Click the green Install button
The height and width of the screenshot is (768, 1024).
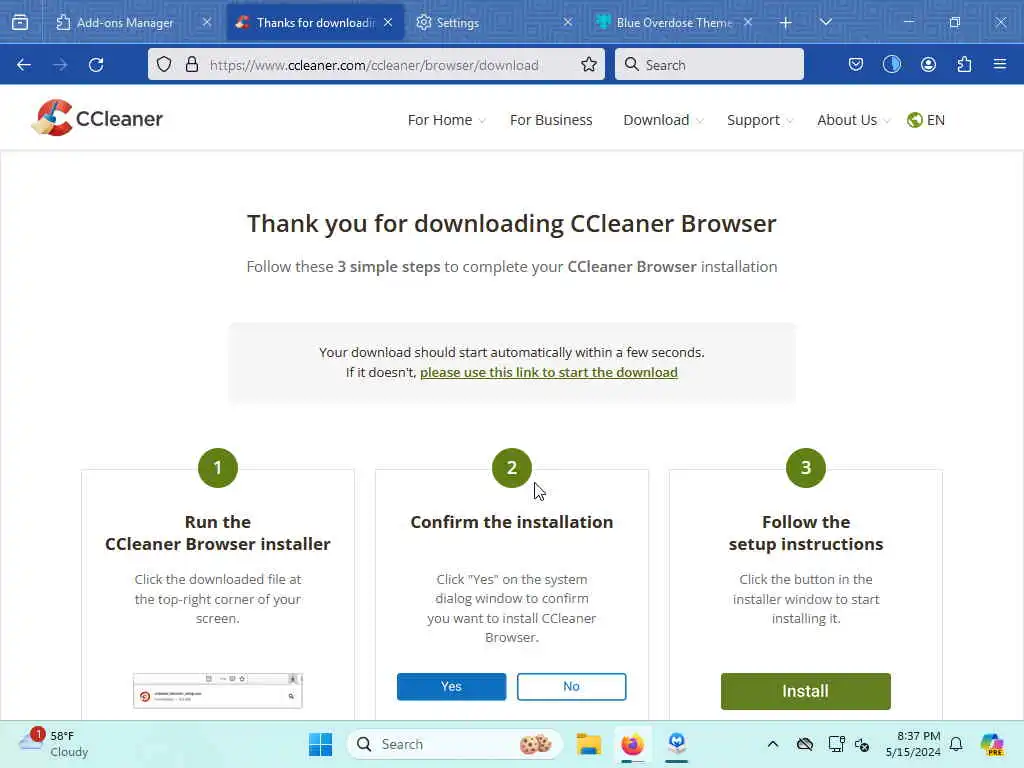coord(805,691)
